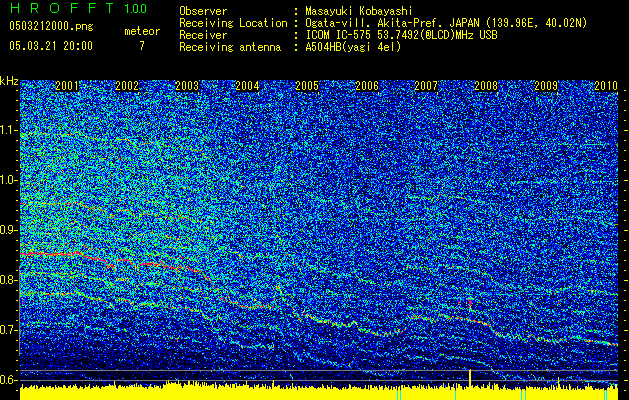Click the date stamp 05.03.21 20:00
The image size is (629, 400).
click(x=51, y=46)
